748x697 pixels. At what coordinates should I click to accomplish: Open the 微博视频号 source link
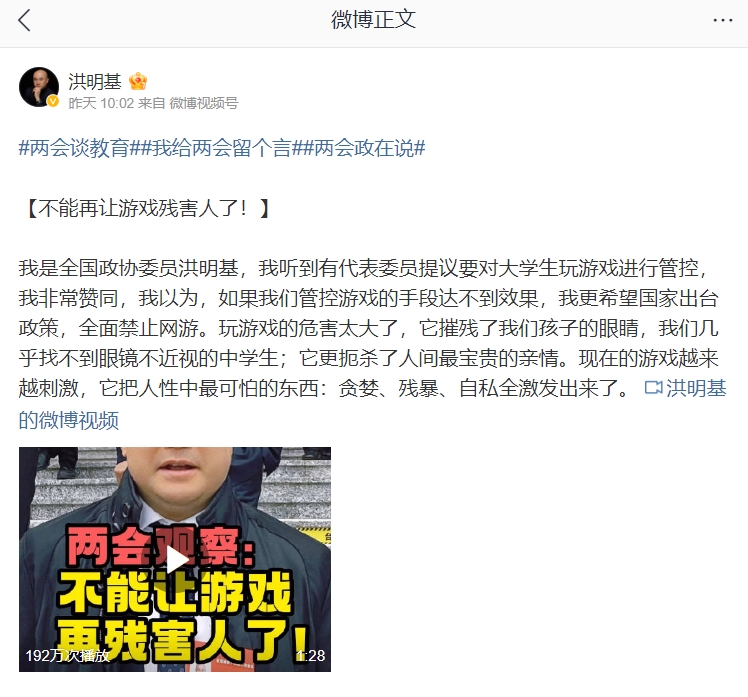204,103
